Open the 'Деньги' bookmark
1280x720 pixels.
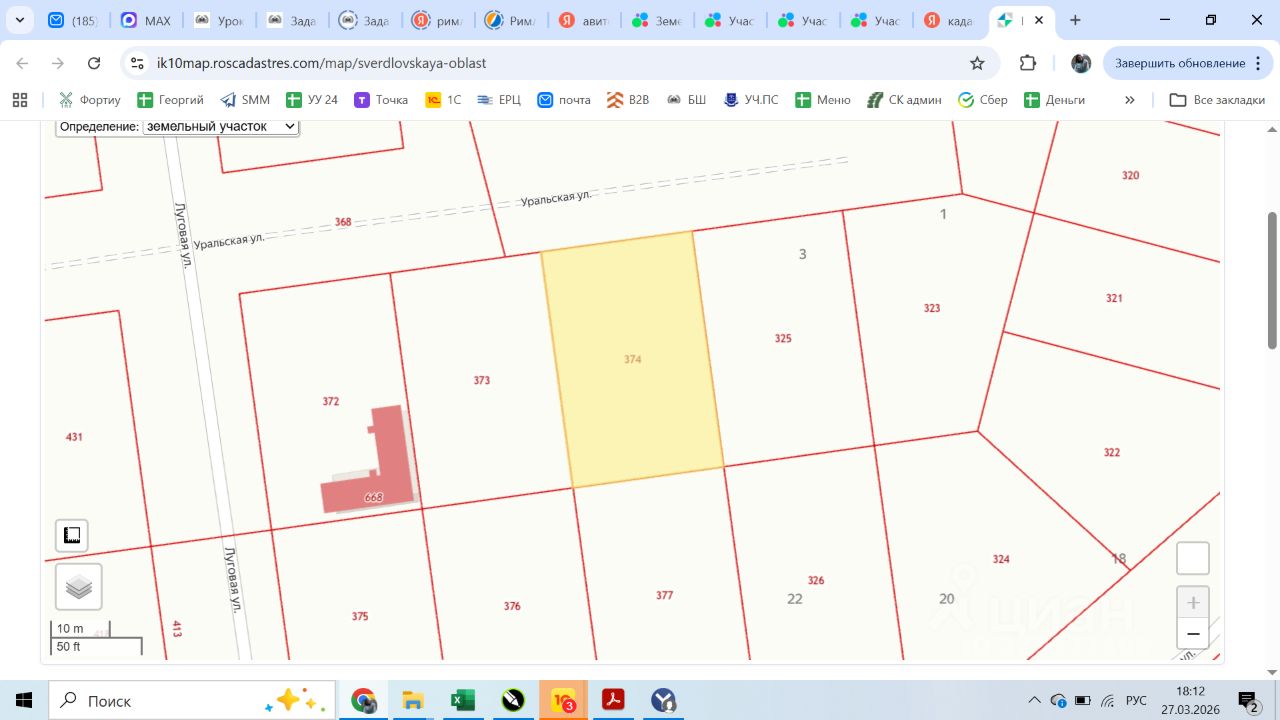coord(1055,100)
